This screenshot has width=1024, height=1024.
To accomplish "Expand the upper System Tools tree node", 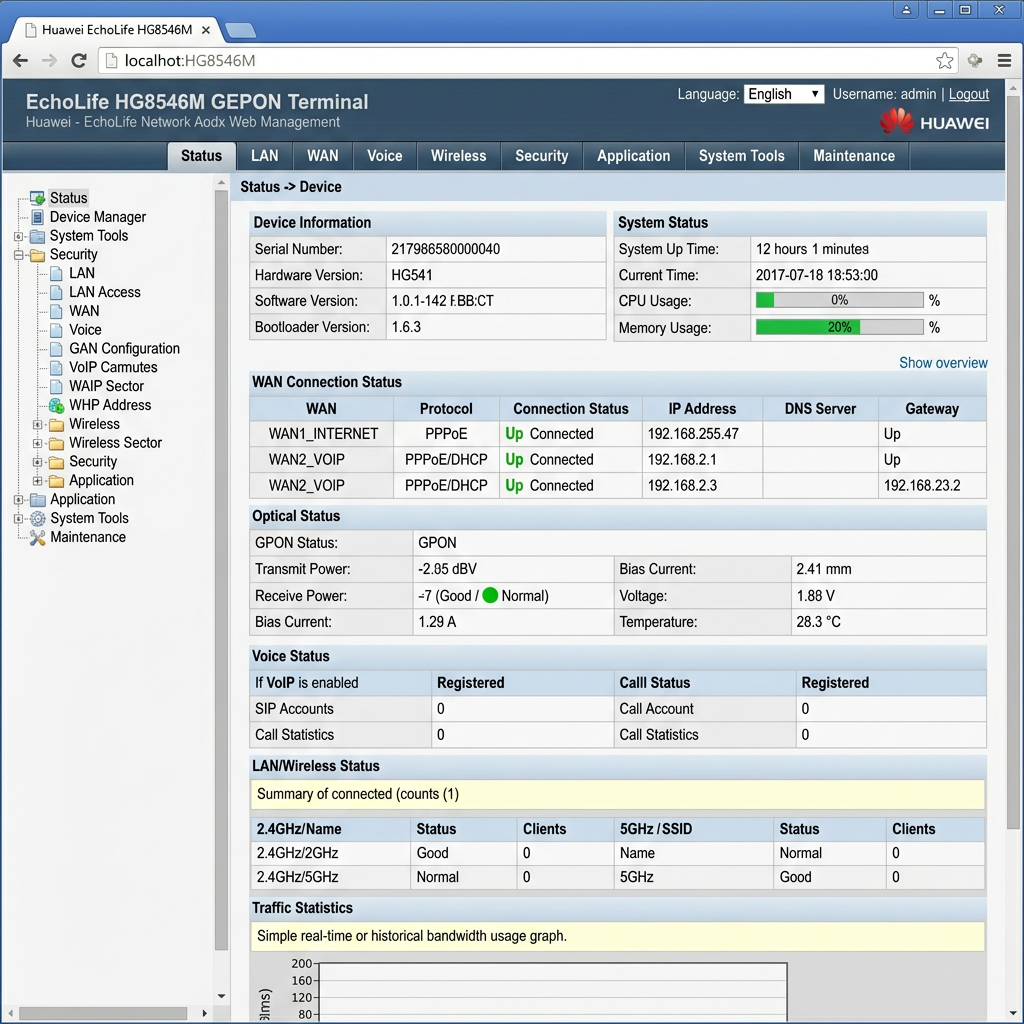I will coord(19,236).
